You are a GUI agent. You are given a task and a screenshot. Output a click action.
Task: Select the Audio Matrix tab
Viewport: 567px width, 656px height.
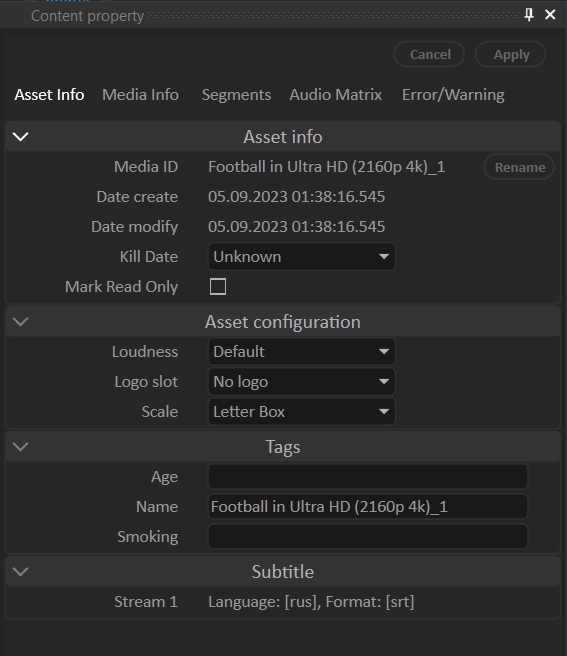pos(336,95)
